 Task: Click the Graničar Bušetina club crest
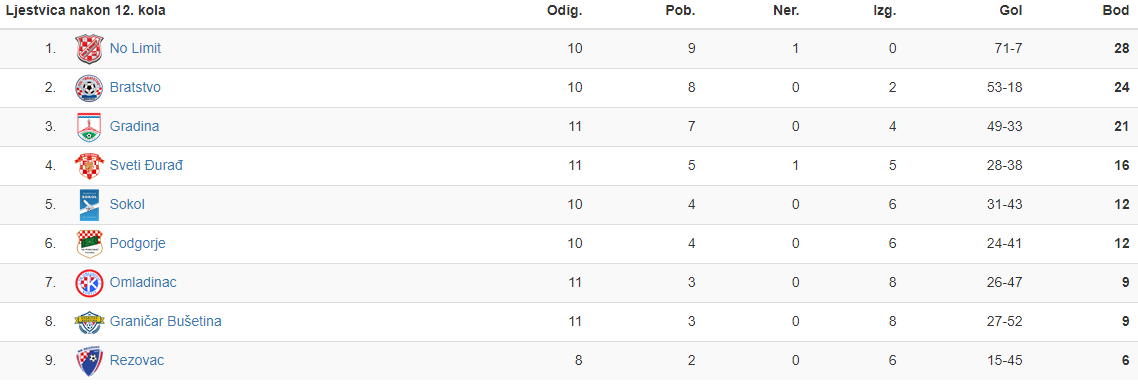[89, 322]
